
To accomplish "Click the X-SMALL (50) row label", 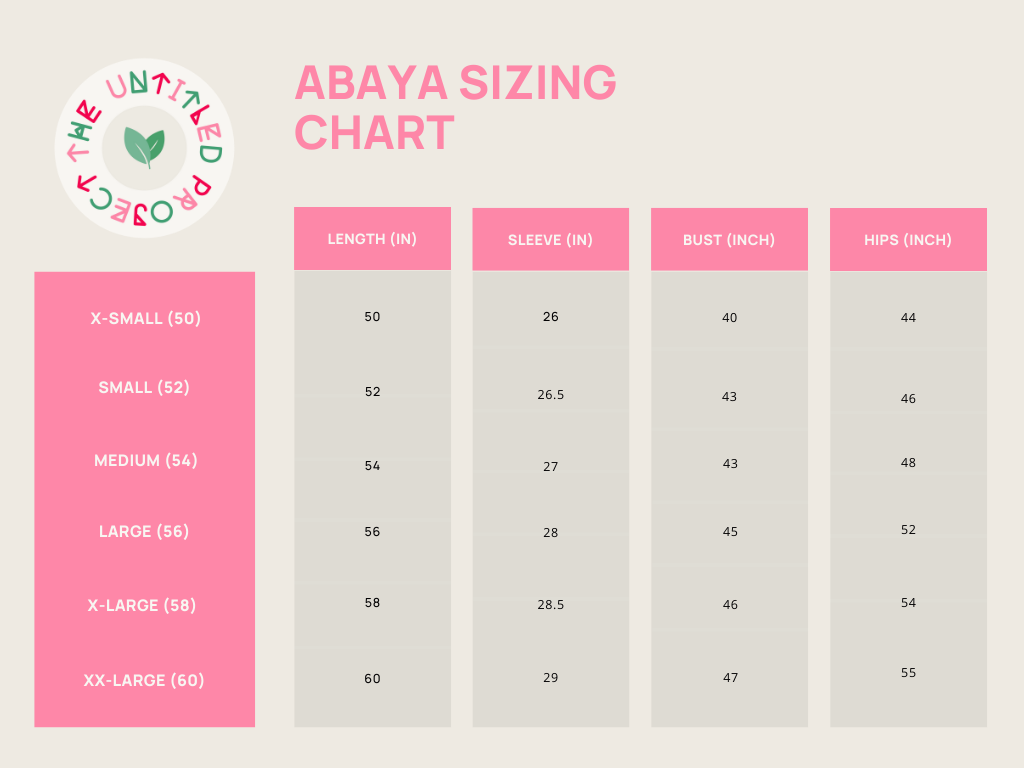I will click(x=146, y=318).
